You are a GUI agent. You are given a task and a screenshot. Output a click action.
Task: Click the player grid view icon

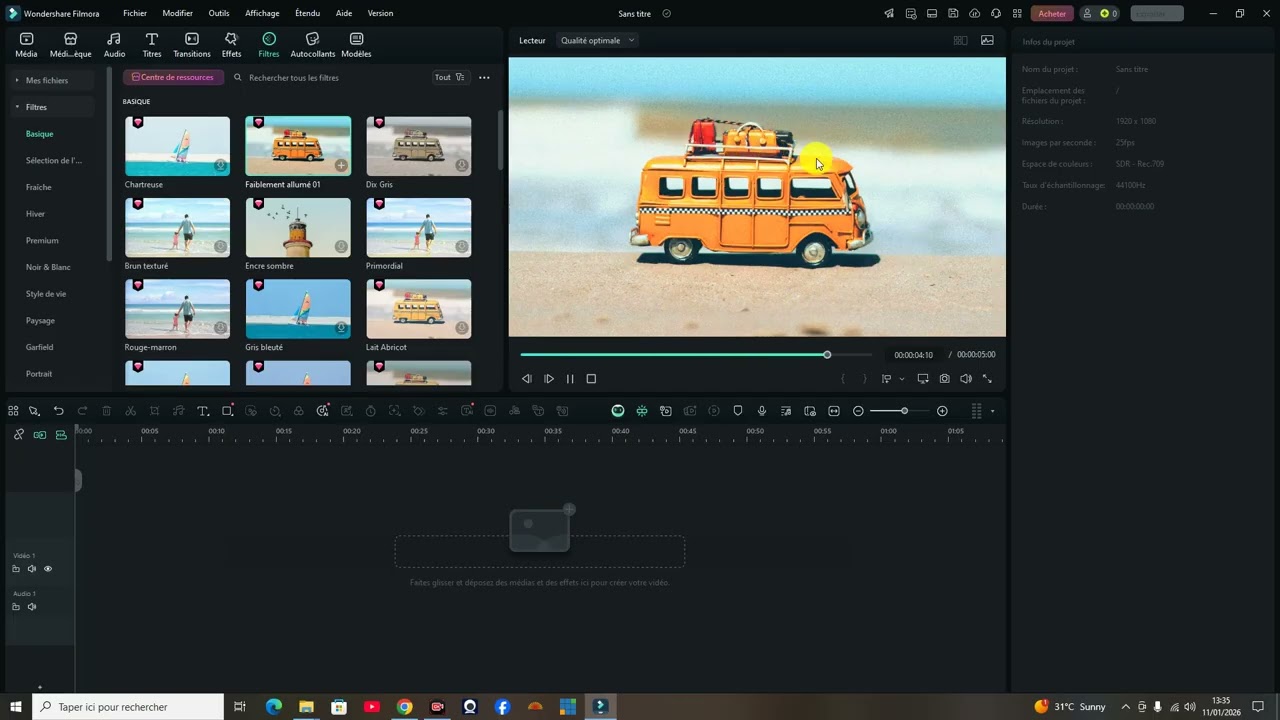pyautogui.click(x=960, y=41)
